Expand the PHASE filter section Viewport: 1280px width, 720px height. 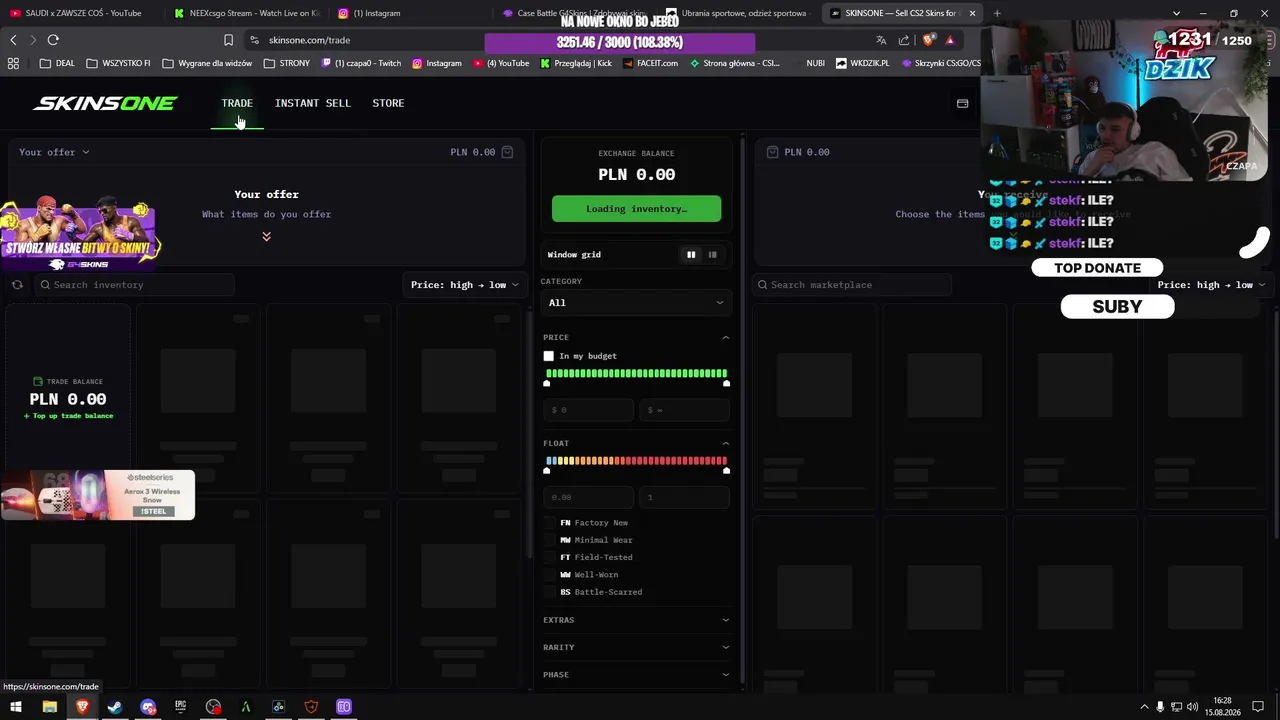pos(636,675)
